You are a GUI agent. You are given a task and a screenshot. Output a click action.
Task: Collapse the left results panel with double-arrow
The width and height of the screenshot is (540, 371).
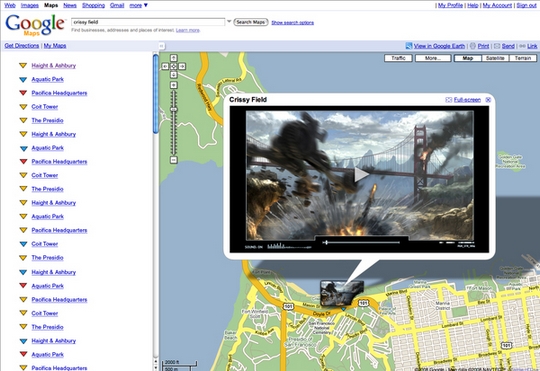coord(162,46)
